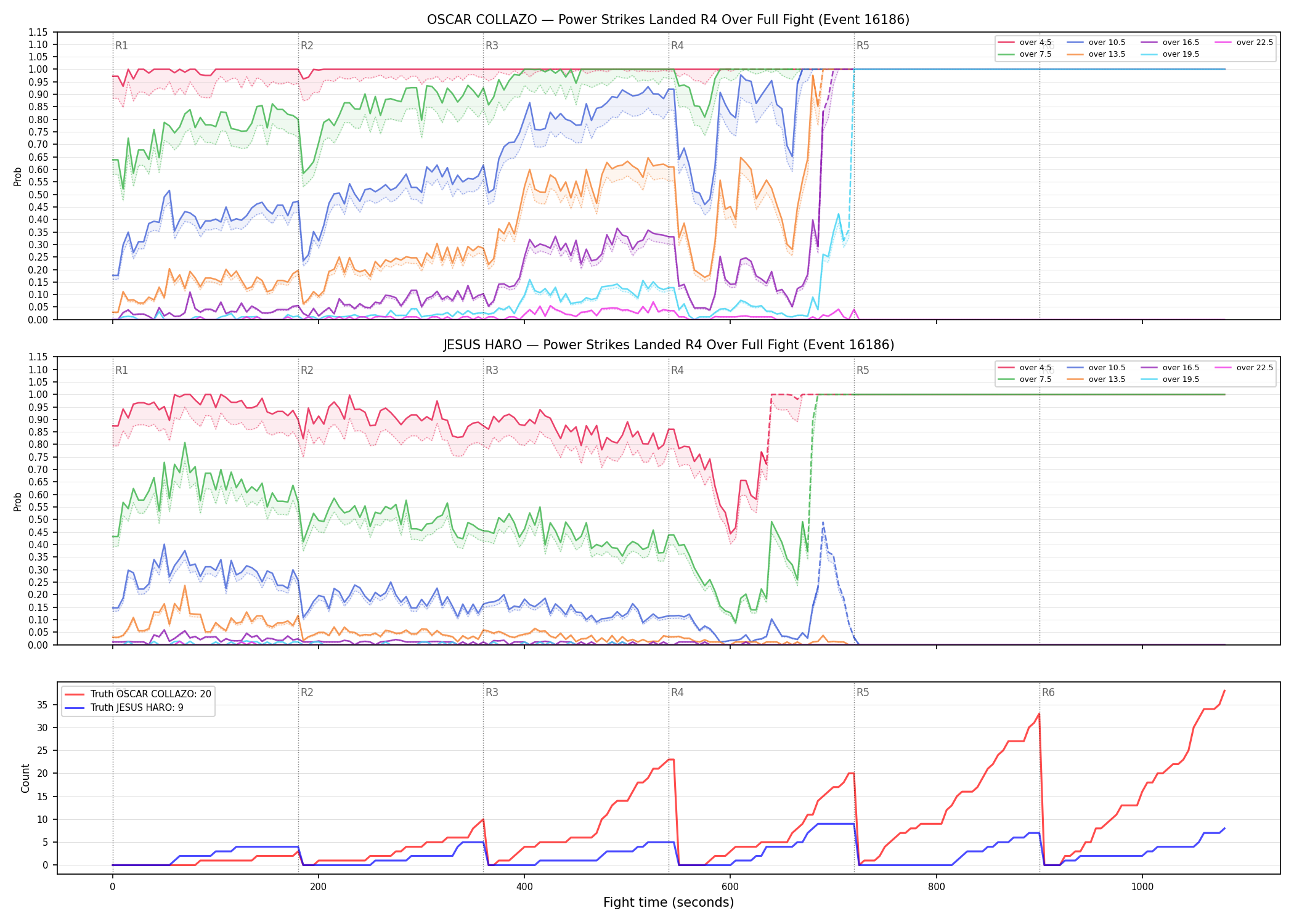Select the R2 round label in Haro chart

coord(307,370)
